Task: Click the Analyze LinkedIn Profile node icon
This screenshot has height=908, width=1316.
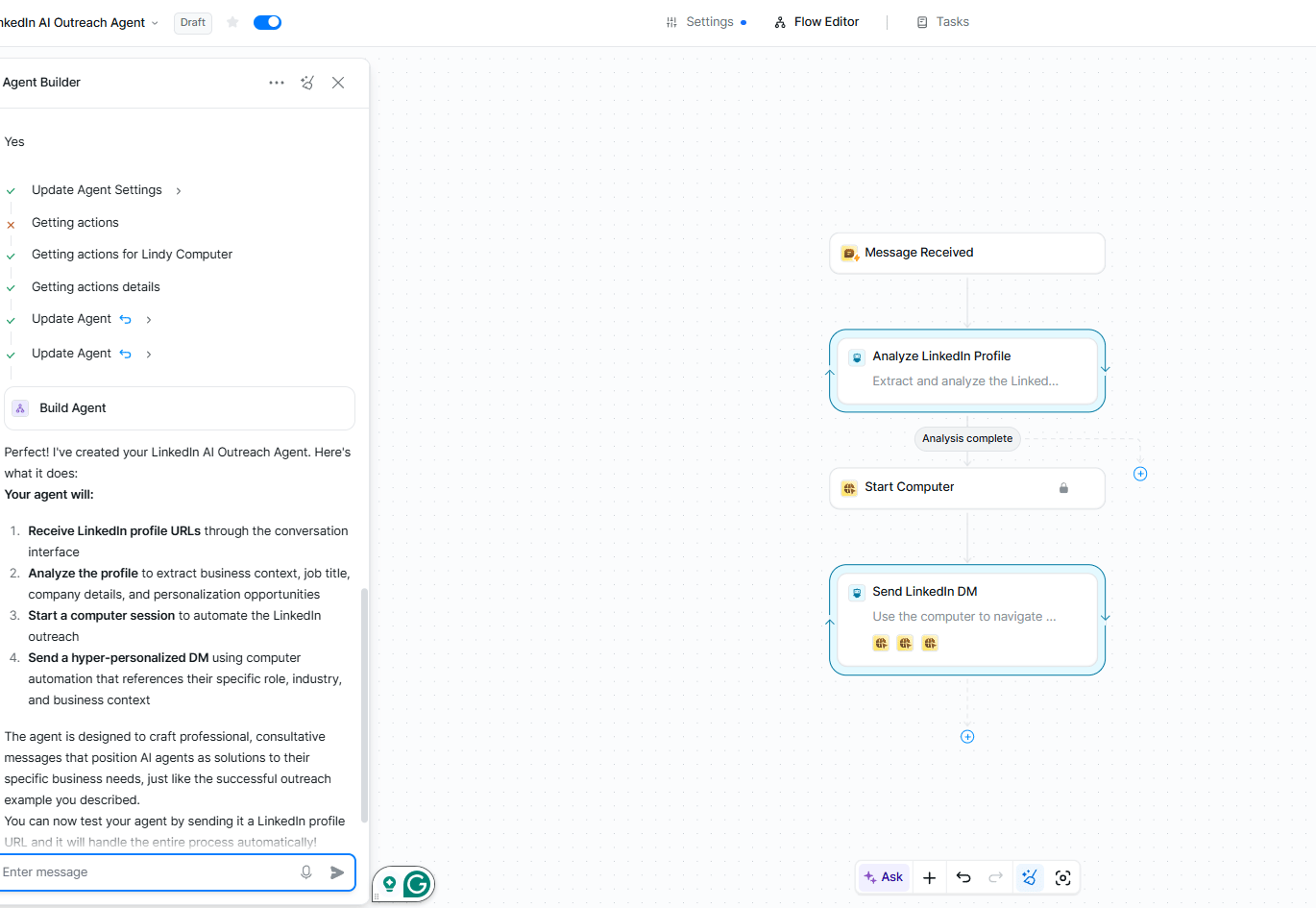Action: (x=857, y=357)
